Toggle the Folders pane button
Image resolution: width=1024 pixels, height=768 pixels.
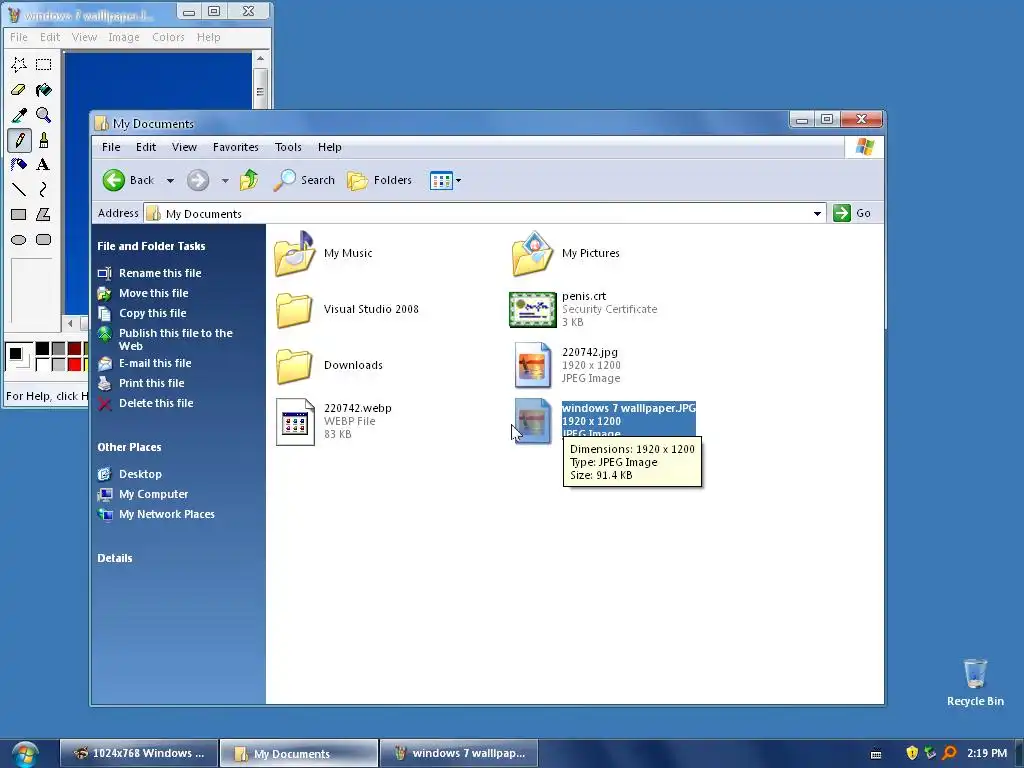tap(379, 180)
